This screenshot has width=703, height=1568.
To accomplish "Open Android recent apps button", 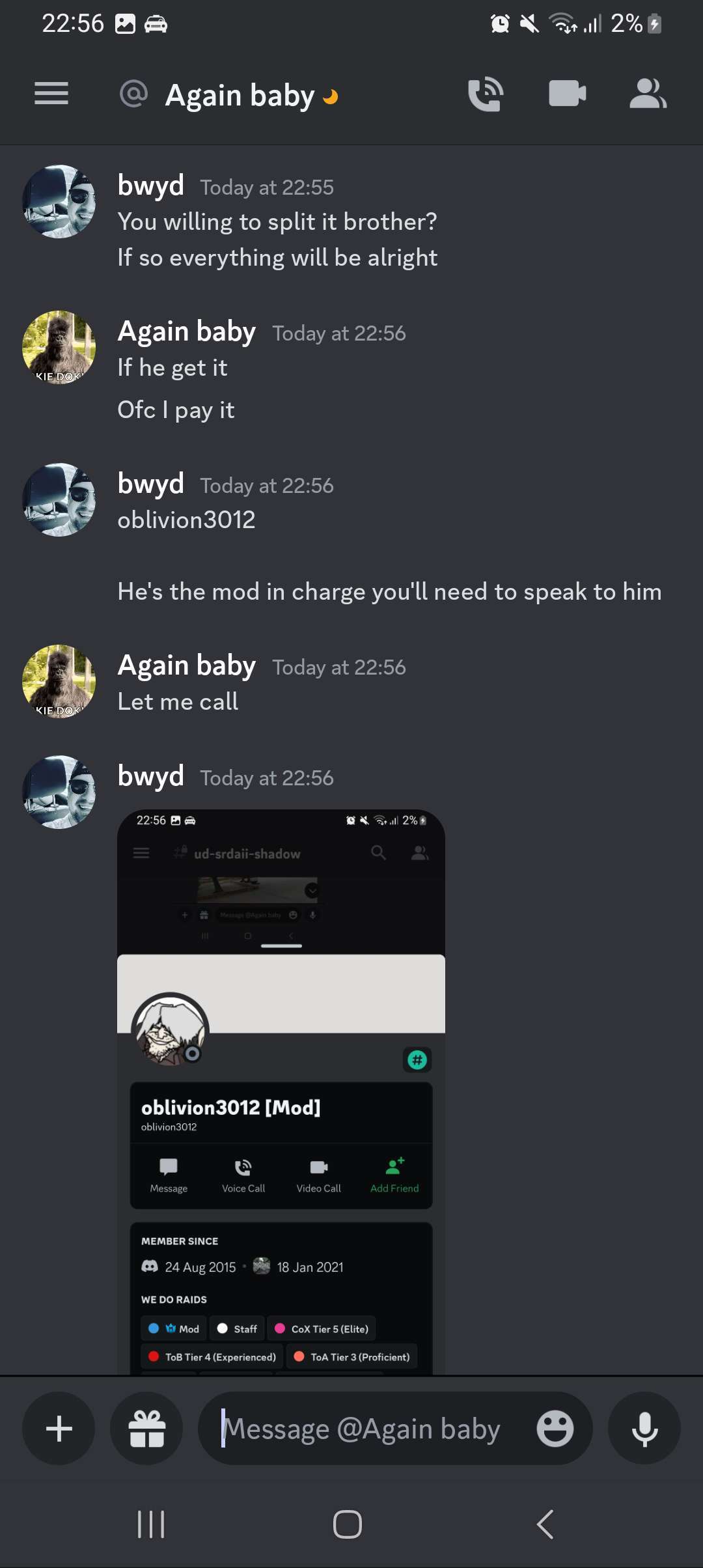I will tap(151, 1524).
